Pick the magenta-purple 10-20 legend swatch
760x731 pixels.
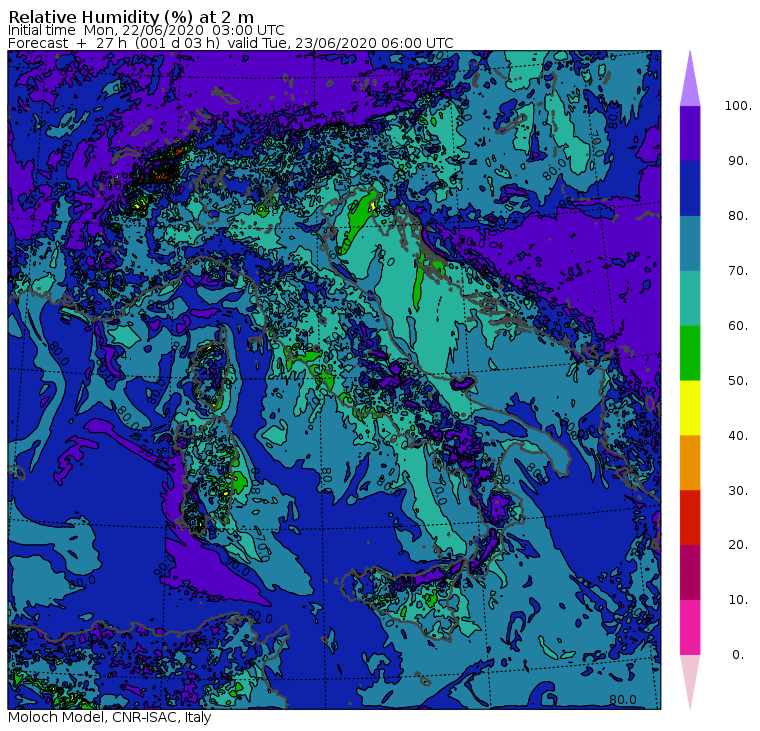click(690, 572)
